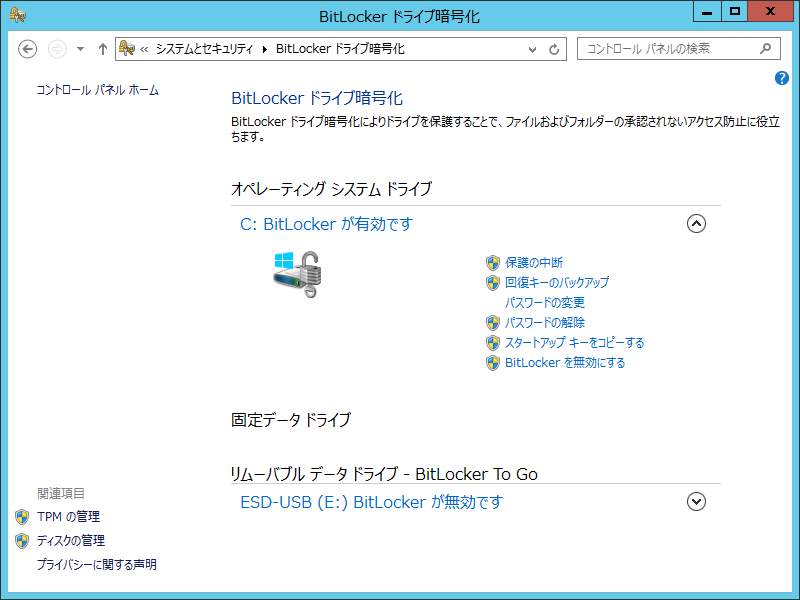The image size is (800, 600).
Task: Close the BitLocker window
Action: pos(770,12)
